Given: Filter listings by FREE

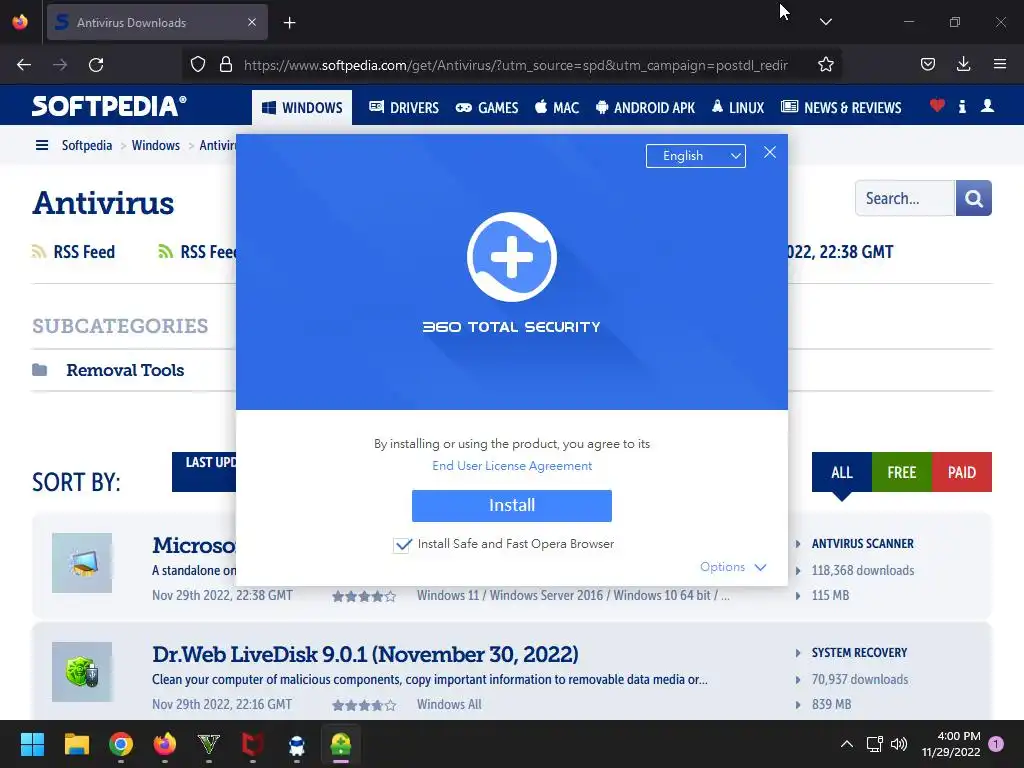Looking at the screenshot, I should click(x=901, y=472).
